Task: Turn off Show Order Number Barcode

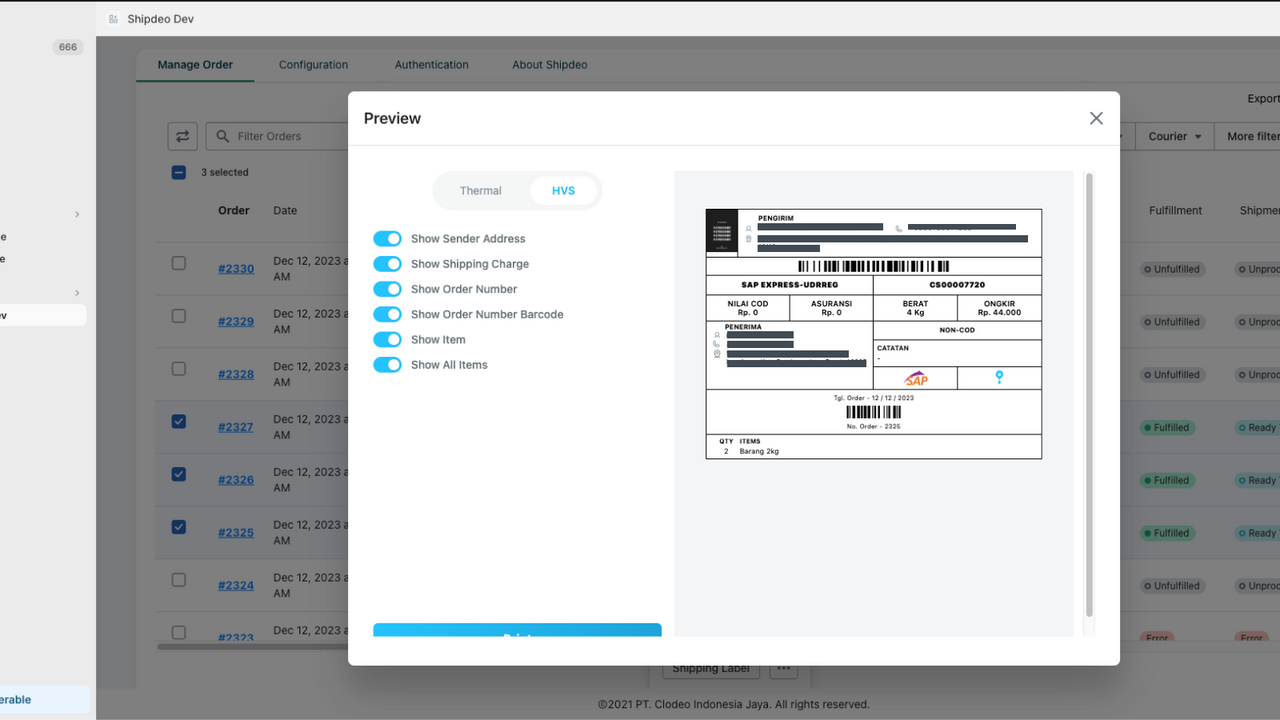Action: (x=387, y=314)
